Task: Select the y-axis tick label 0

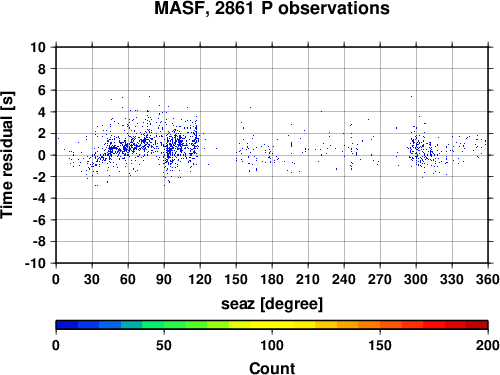Action: (x=42, y=155)
